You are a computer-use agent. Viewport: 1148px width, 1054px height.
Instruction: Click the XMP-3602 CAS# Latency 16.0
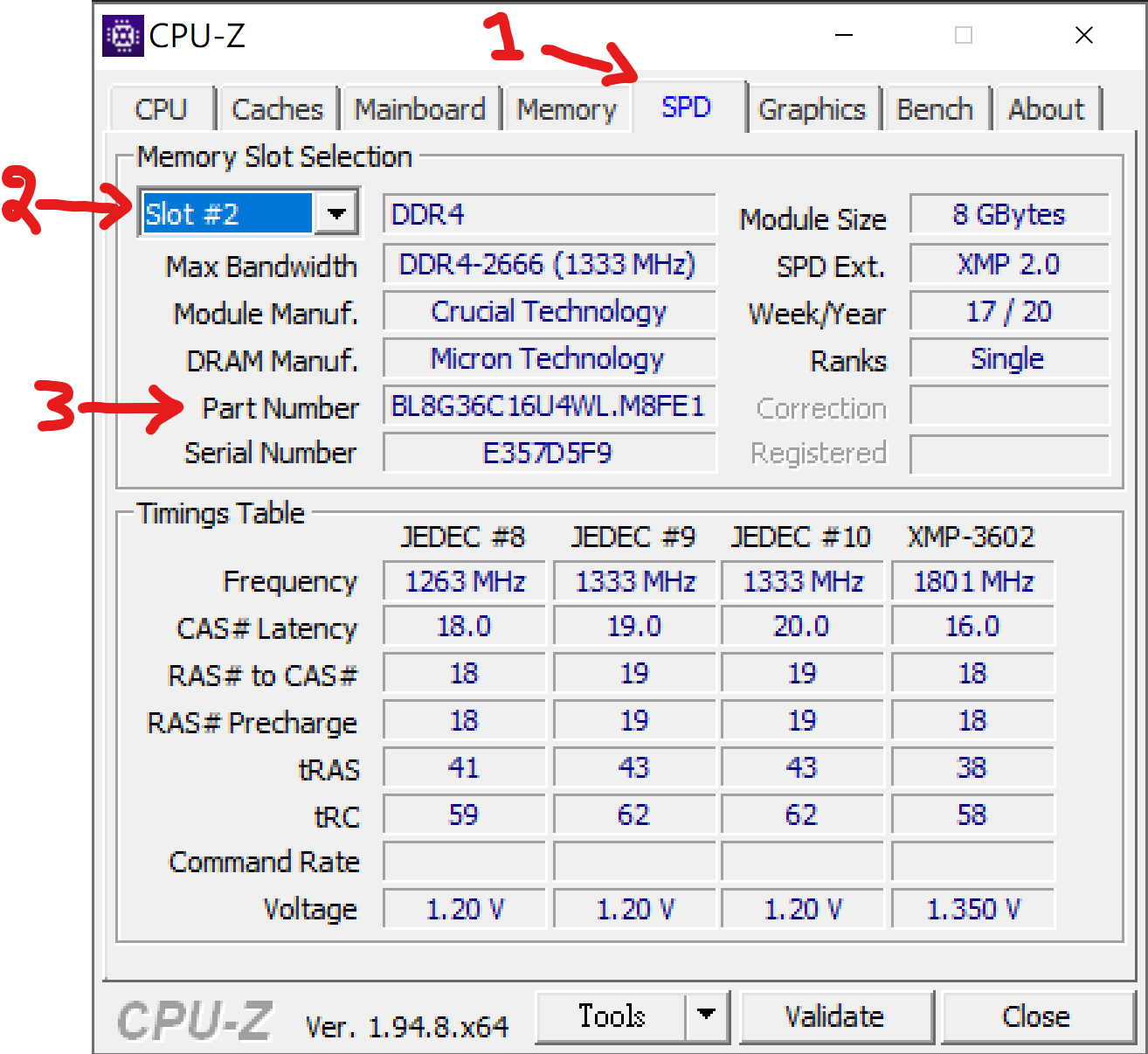click(x=973, y=627)
